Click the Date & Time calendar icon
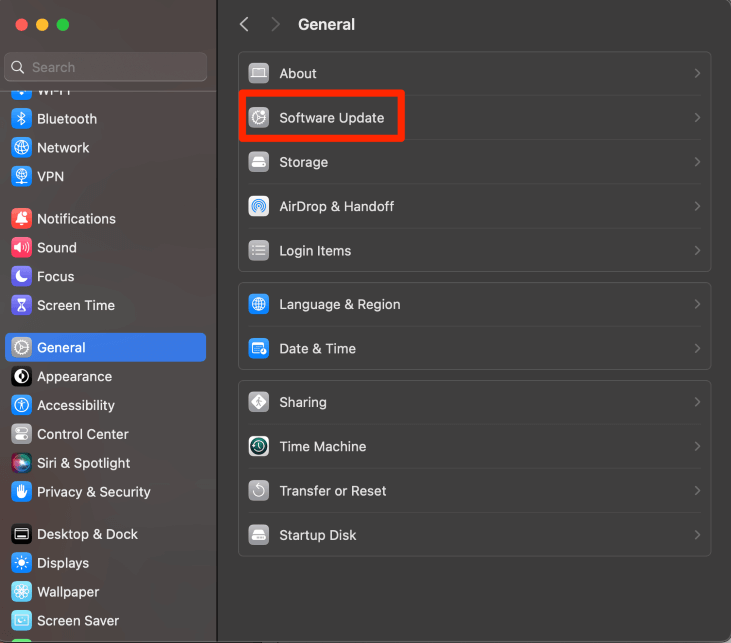This screenshot has width=731, height=643. [x=259, y=349]
